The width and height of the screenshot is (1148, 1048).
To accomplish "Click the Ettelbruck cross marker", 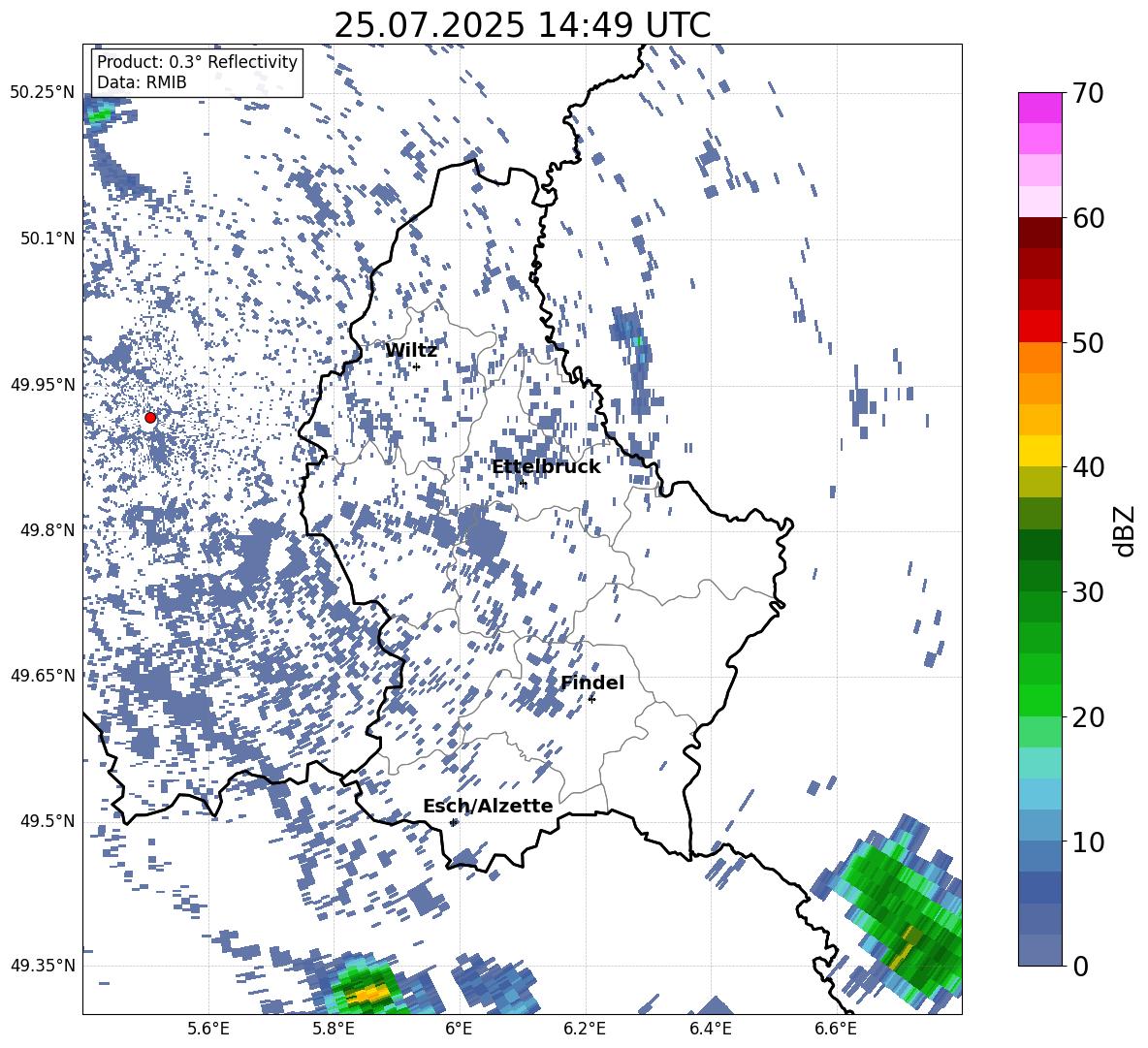I will tap(523, 483).
